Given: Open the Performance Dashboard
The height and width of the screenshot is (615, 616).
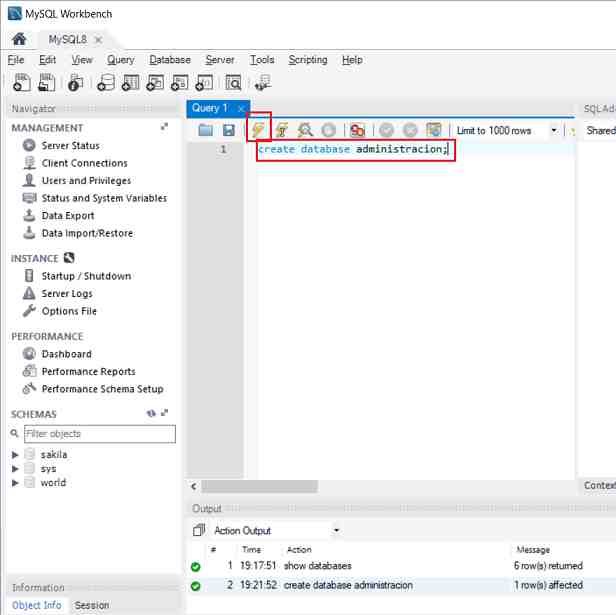Looking at the screenshot, I should click(66, 354).
